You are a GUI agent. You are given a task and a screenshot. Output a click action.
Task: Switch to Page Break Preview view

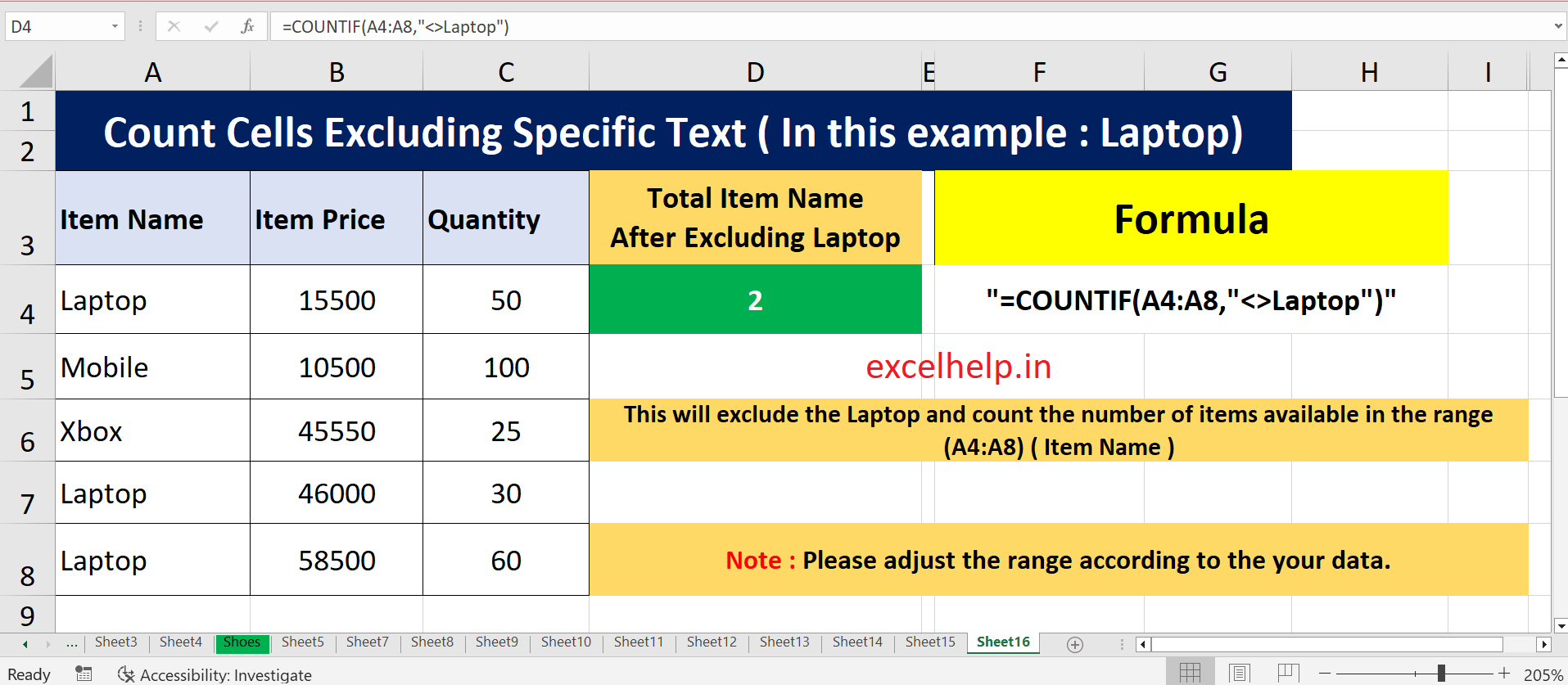point(1288,674)
